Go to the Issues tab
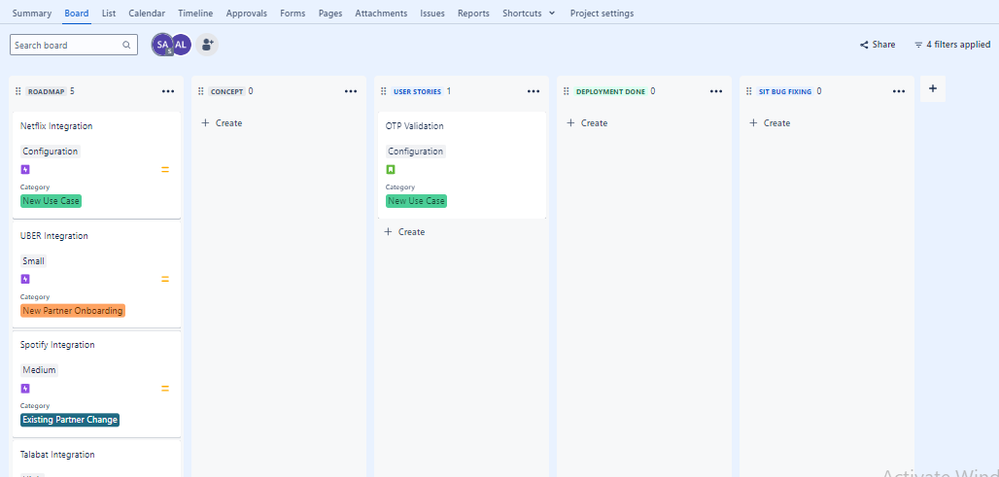Viewport: 999px width, 477px height. [433, 13]
